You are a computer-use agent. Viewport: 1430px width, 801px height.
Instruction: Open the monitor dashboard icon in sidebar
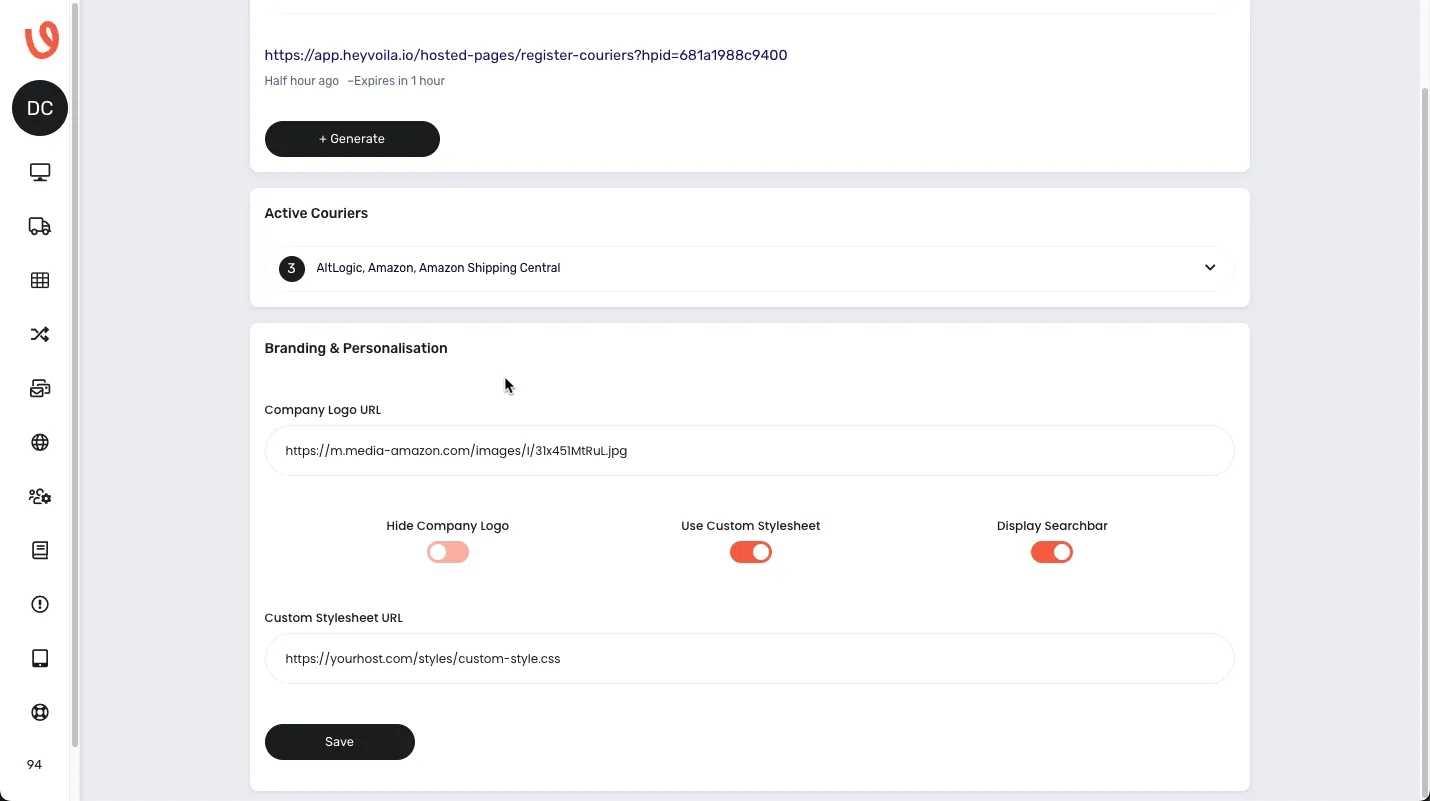40,172
